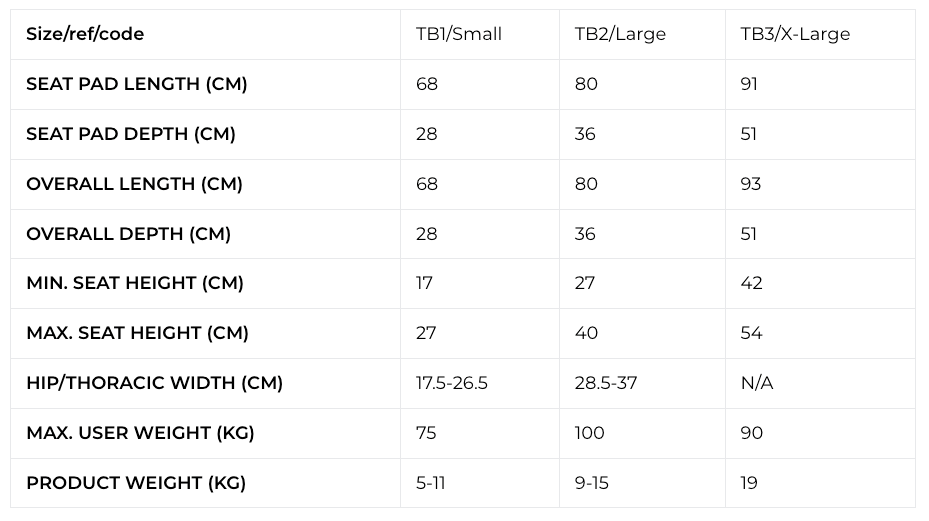929x521 pixels.
Task: Select the TB3/X-Large column header
Action: [795, 34]
